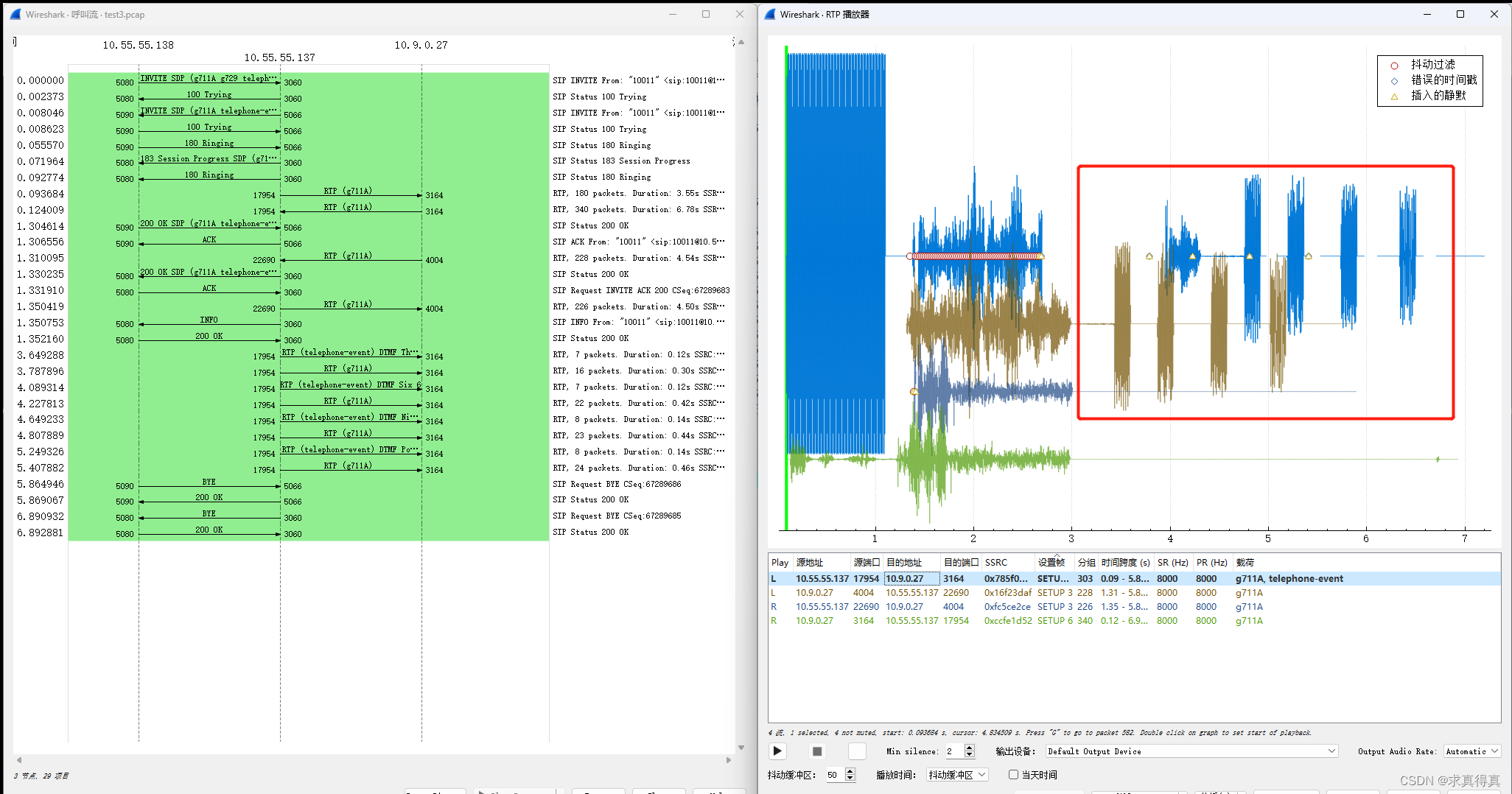Click the left scroll arrow under the flow diagram
This screenshot has height=794, width=1512.
18,759
